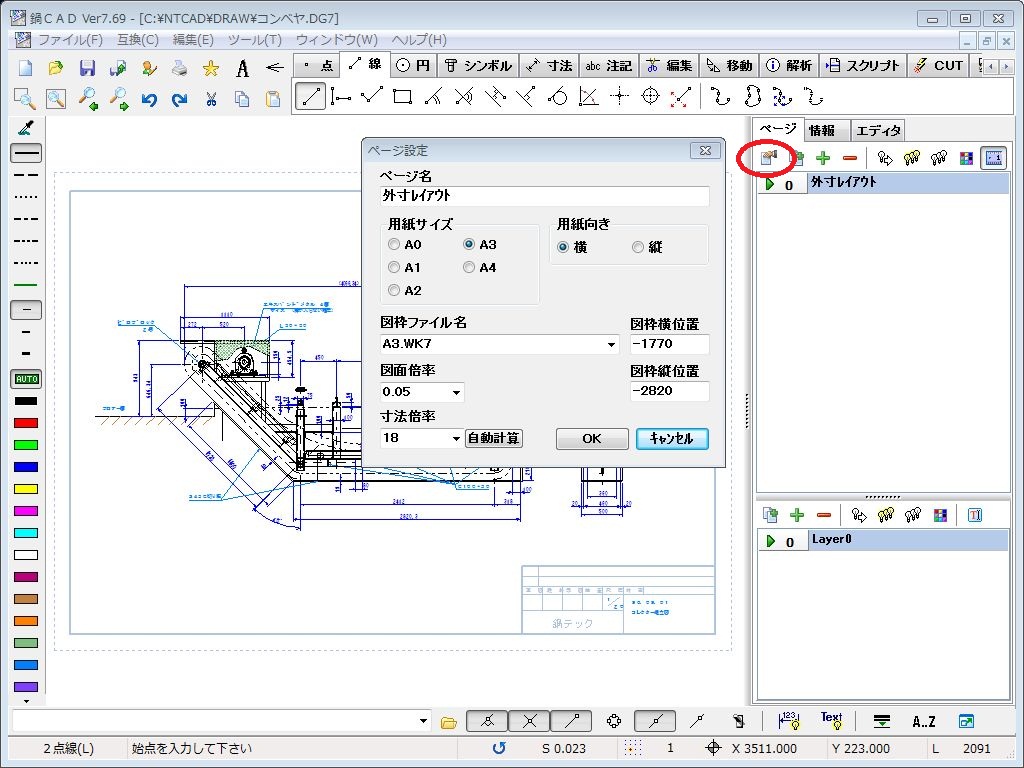Open the シンボル toolbar tab
This screenshot has height=768, width=1024.
(x=479, y=65)
